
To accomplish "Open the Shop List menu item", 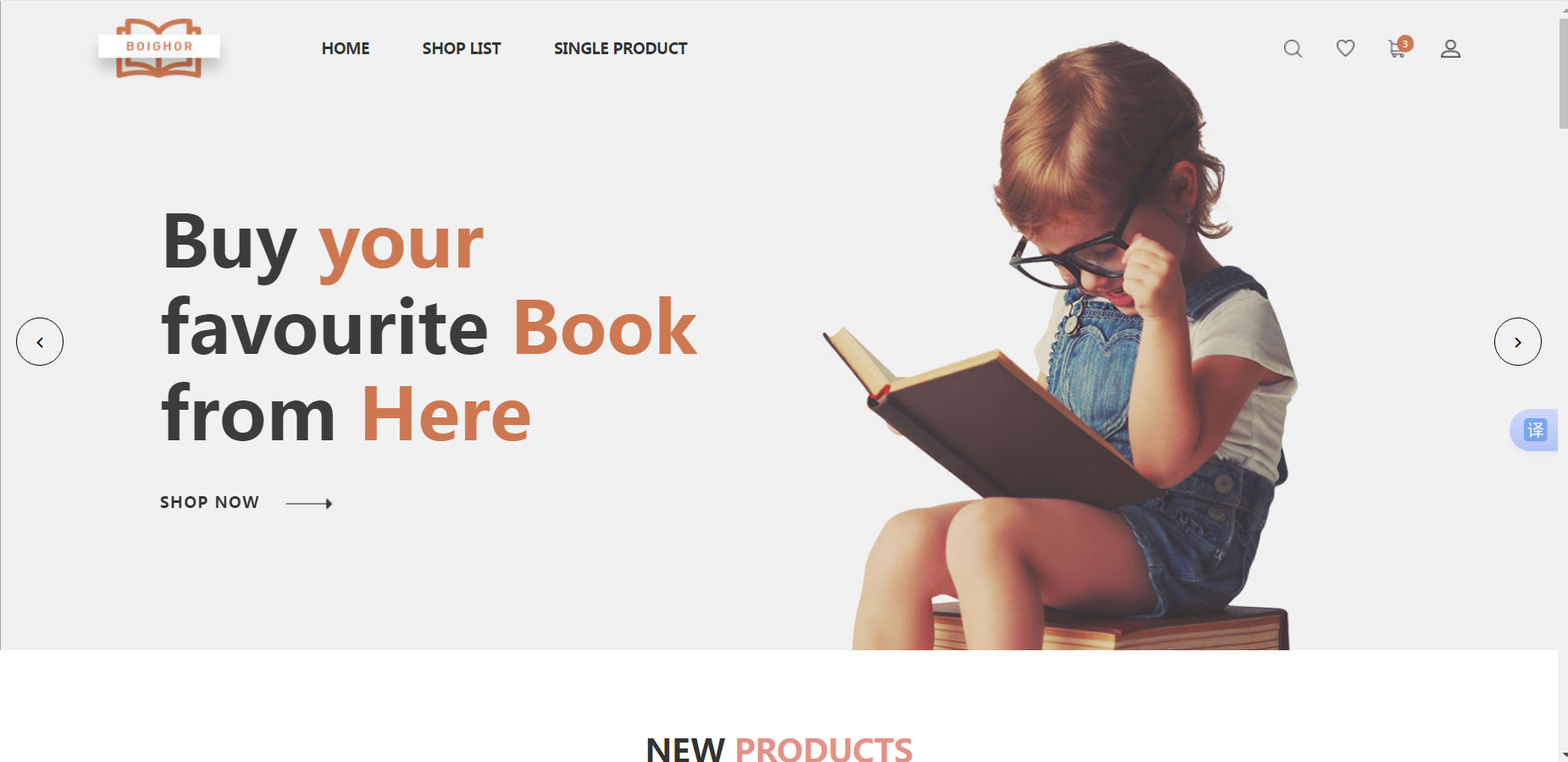I will 462,49.
